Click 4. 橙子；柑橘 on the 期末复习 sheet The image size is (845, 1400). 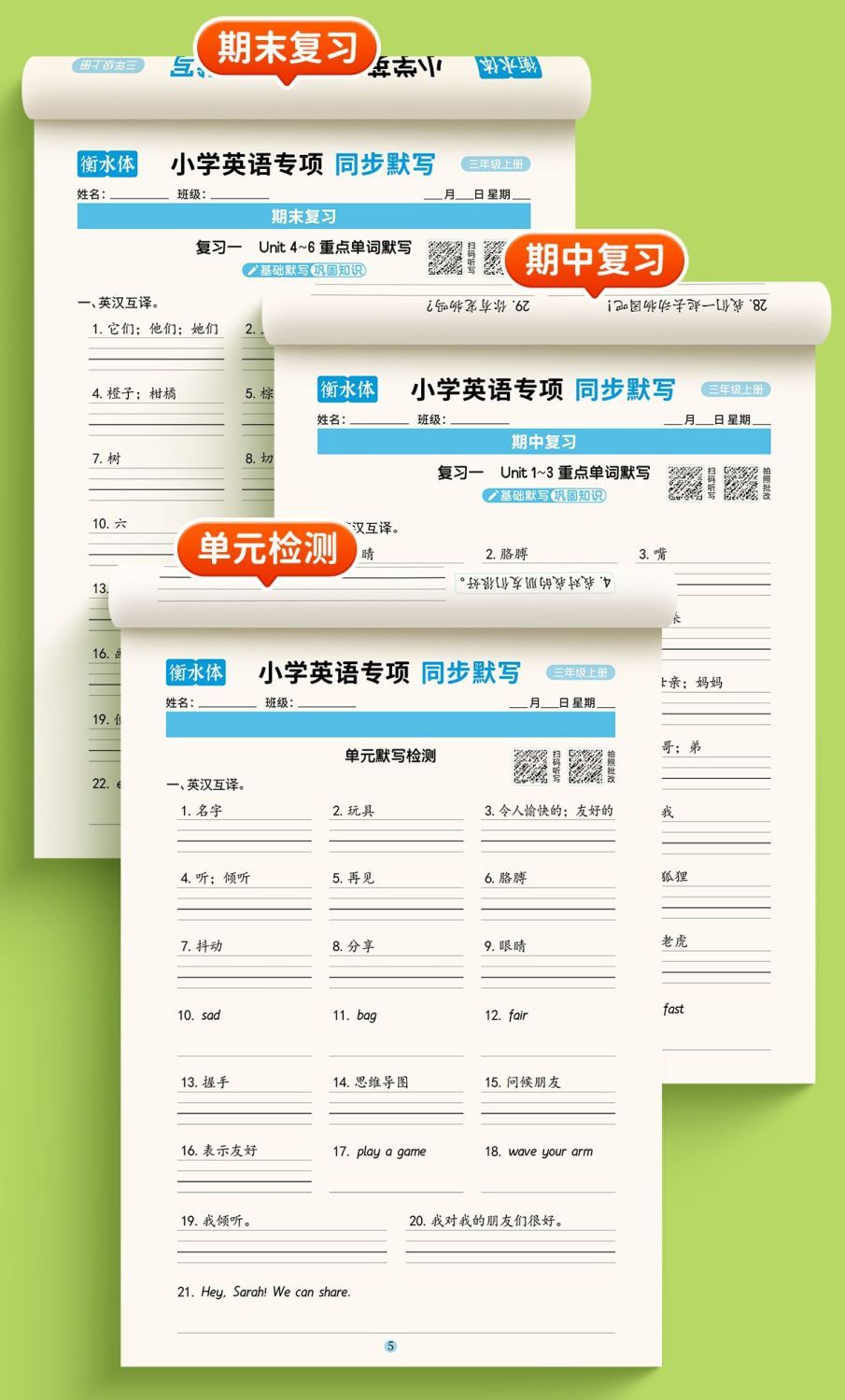click(134, 393)
